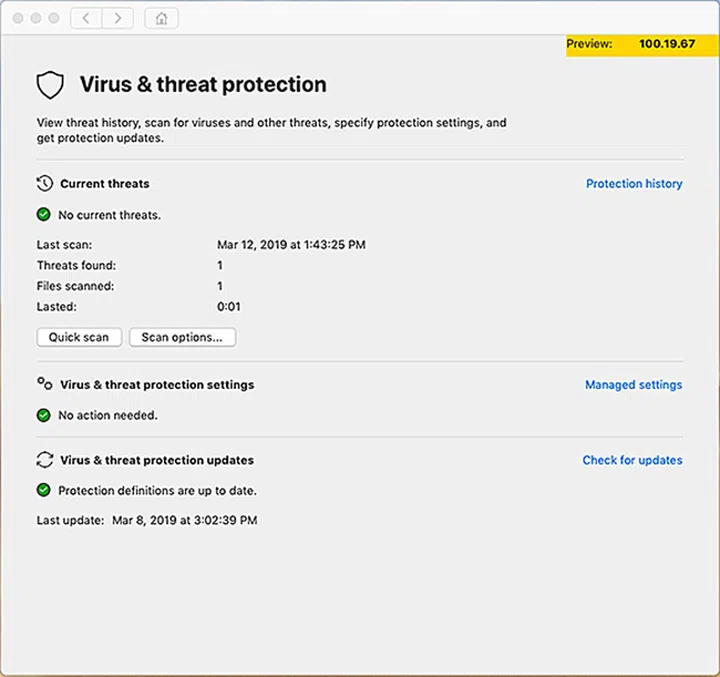Click the Virus & threat protection updates heading
The width and height of the screenshot is (720, 677).
click(x=157, y=461)
